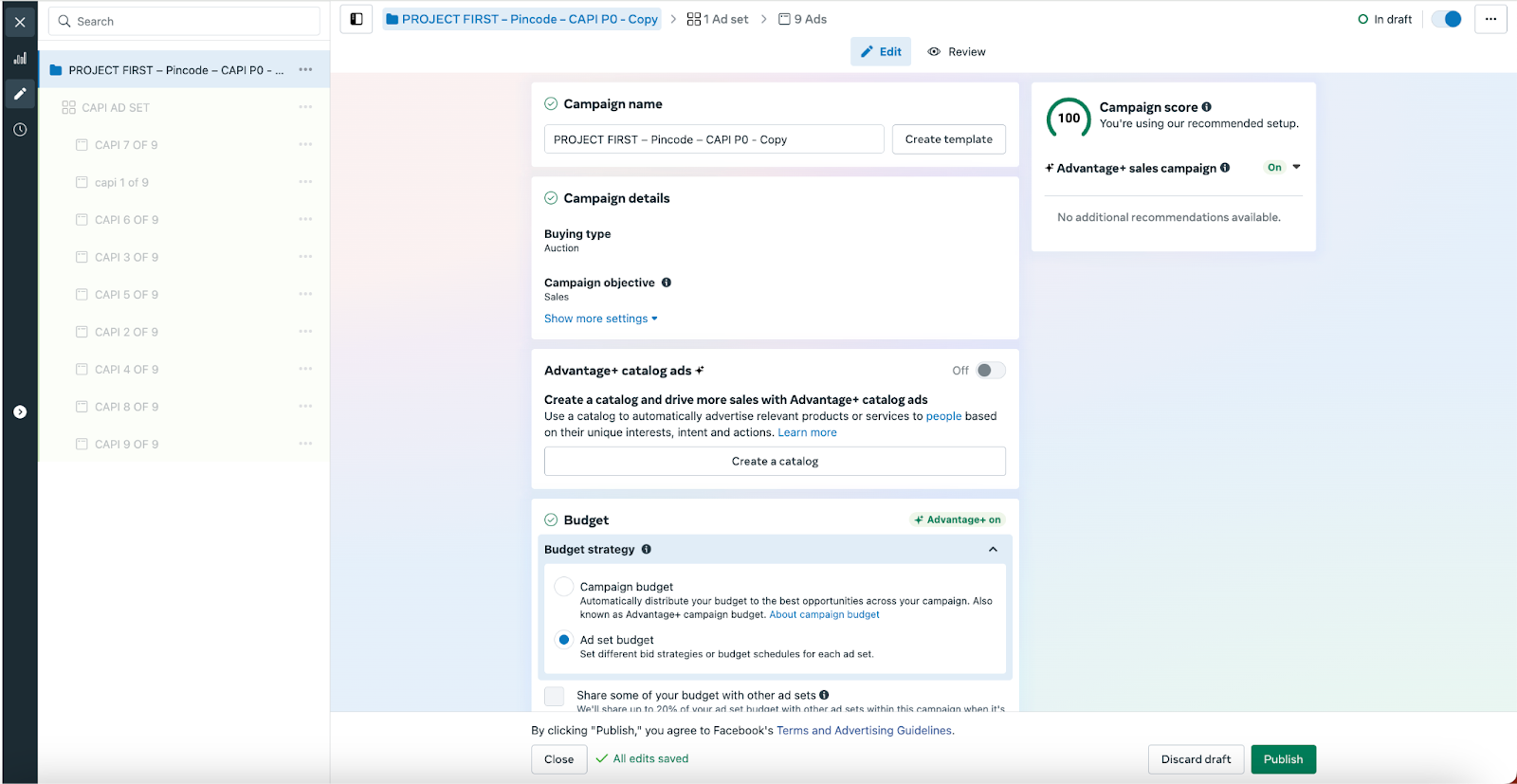
Task: Click the bar chart overview icon in sidebar
Action: click(20, 59)
